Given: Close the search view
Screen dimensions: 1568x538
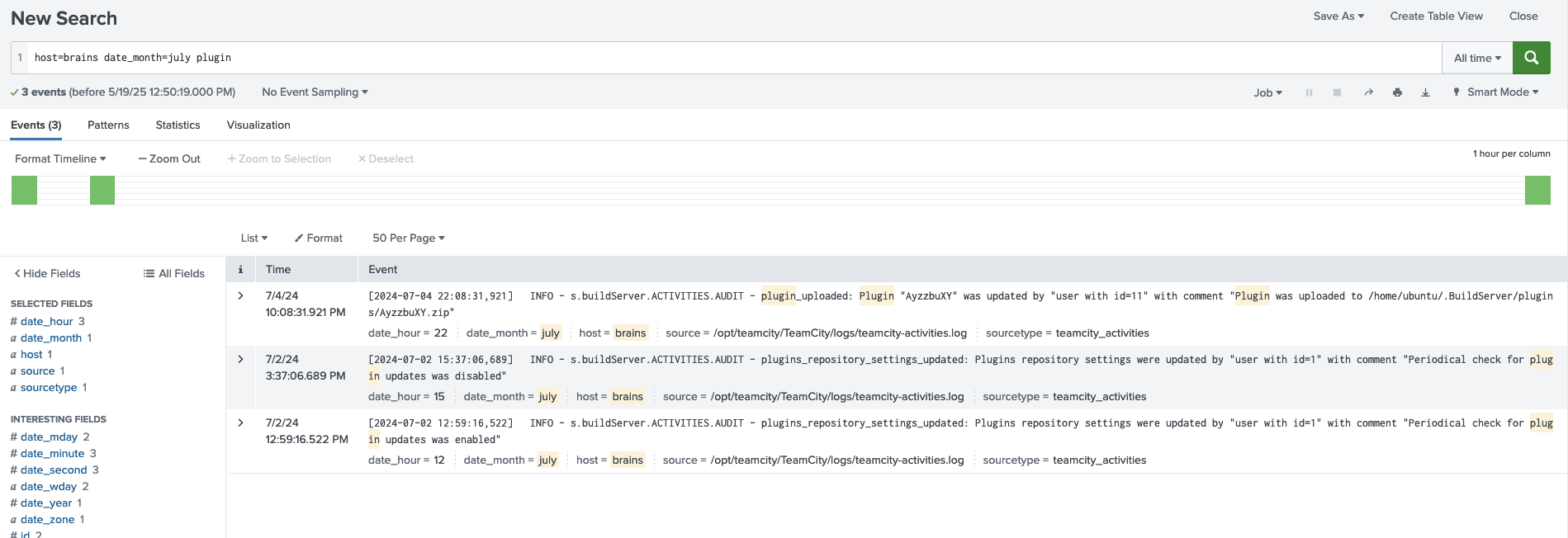Looking at the screenshot, I should 1523,16.
